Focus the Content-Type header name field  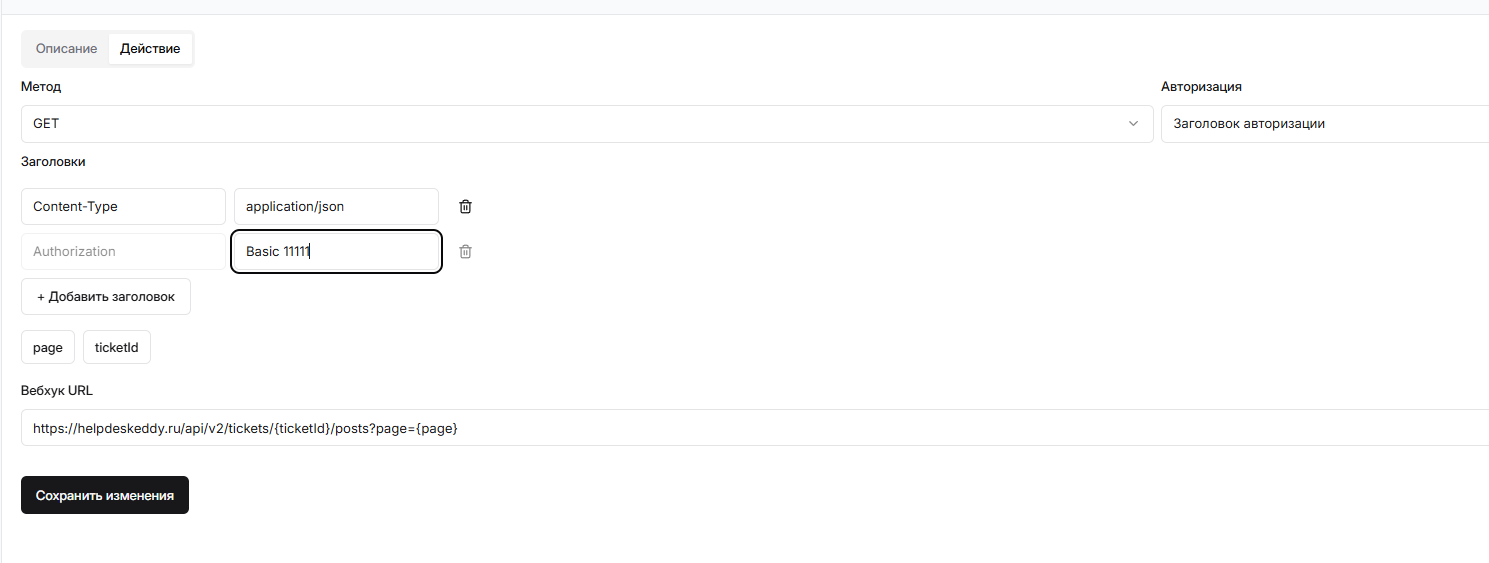[x=123, y=207]
